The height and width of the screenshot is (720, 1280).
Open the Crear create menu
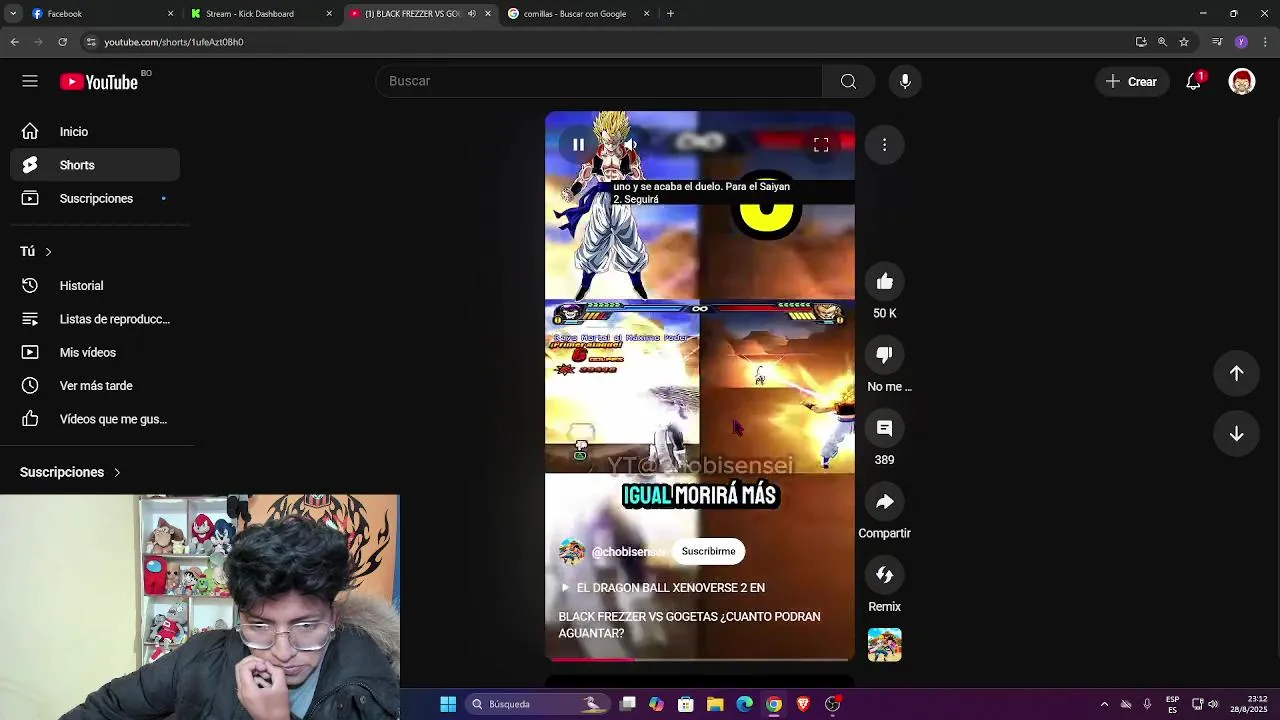point(1131,82)
